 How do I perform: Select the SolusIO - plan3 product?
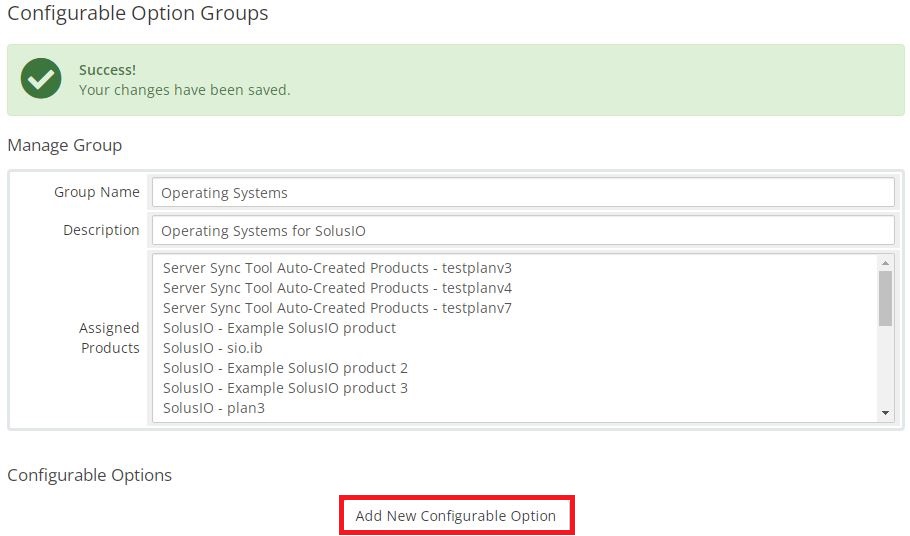tap(214, 408)
